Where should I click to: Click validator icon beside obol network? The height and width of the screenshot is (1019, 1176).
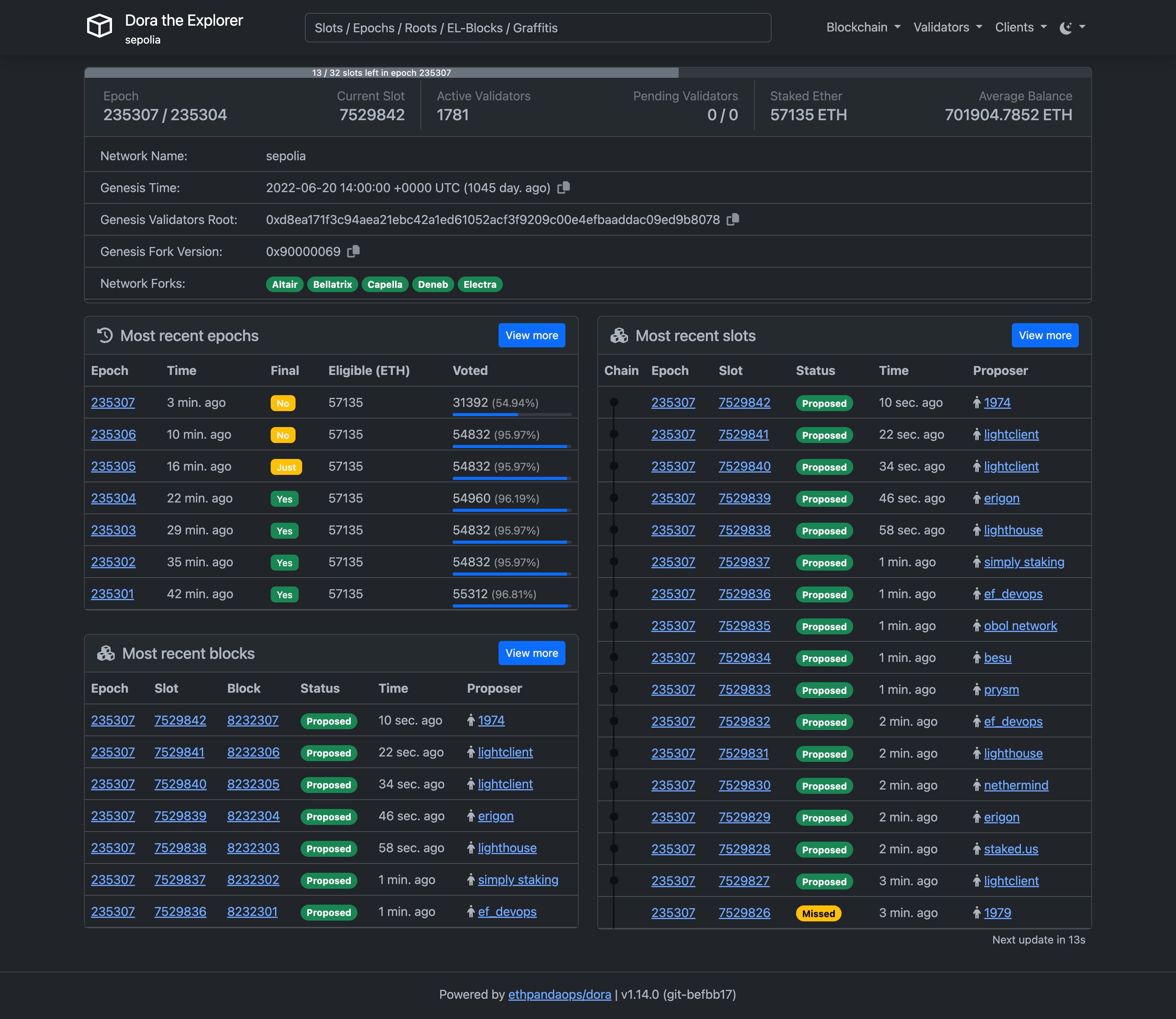[x=977, y=625]
